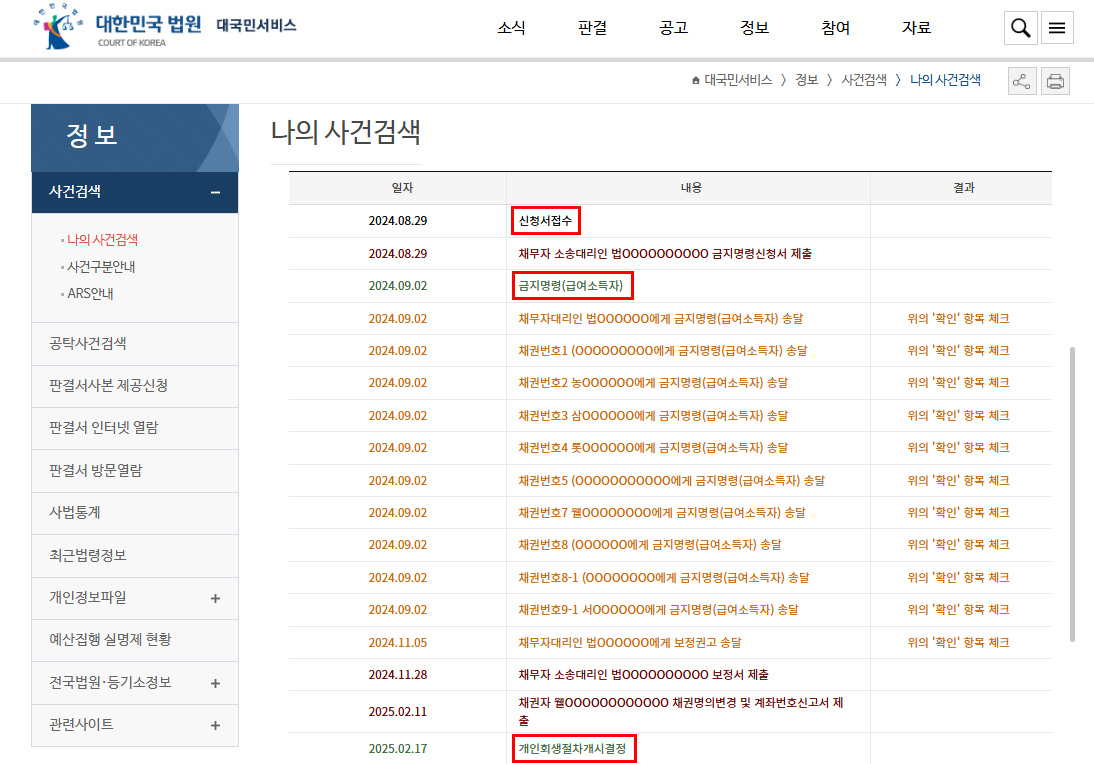Click the home icon in breadcrumb
The image size is (1094, 764).
click(696, 81)
